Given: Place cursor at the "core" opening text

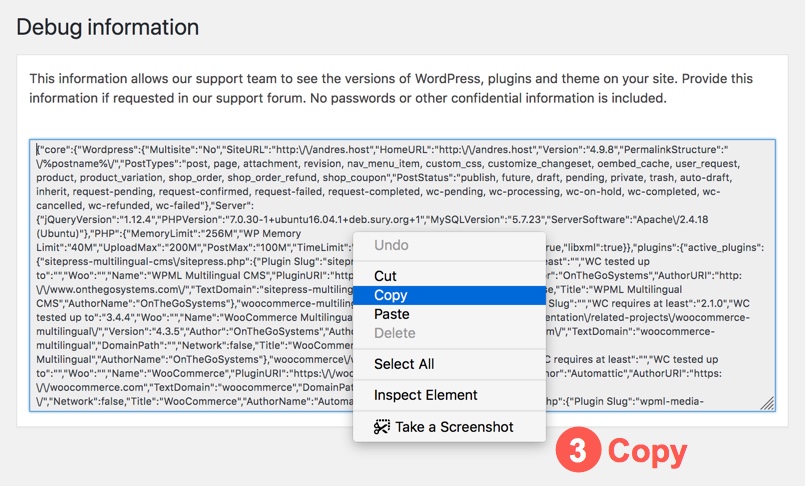Looking at the screenshot, I should coord(53,150).
